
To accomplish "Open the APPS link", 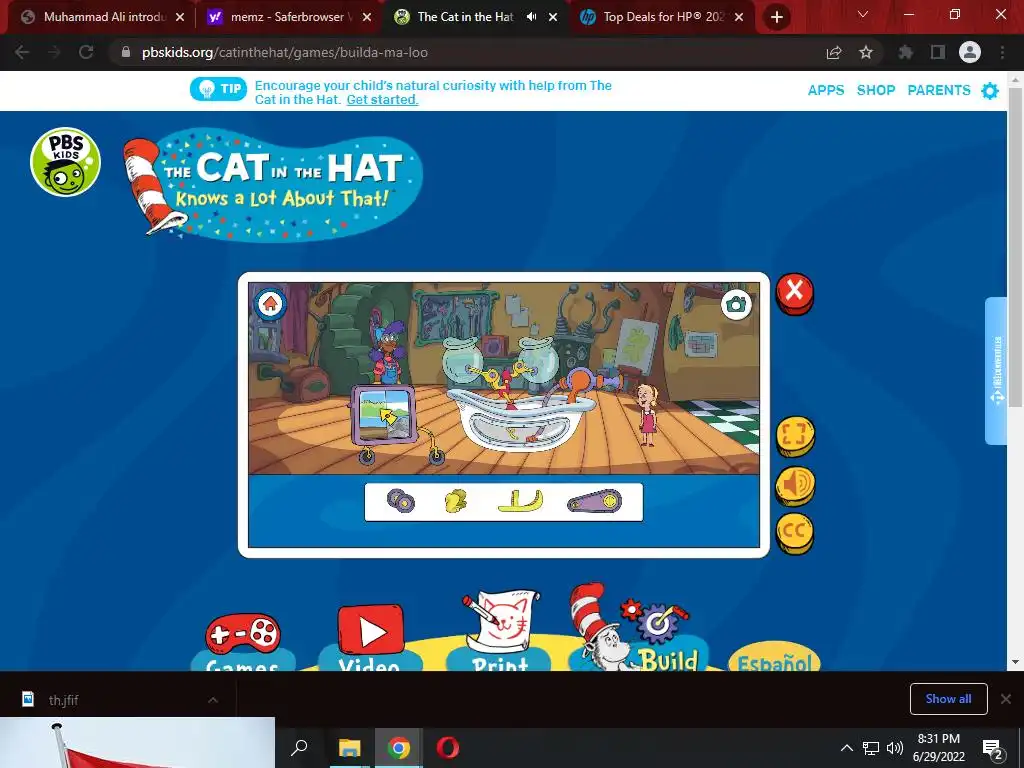I will [825, 90].
